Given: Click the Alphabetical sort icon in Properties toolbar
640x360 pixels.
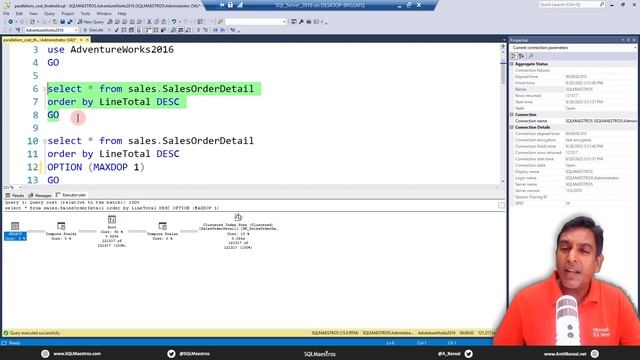Looking at the screenshot, I should (521, 56).
